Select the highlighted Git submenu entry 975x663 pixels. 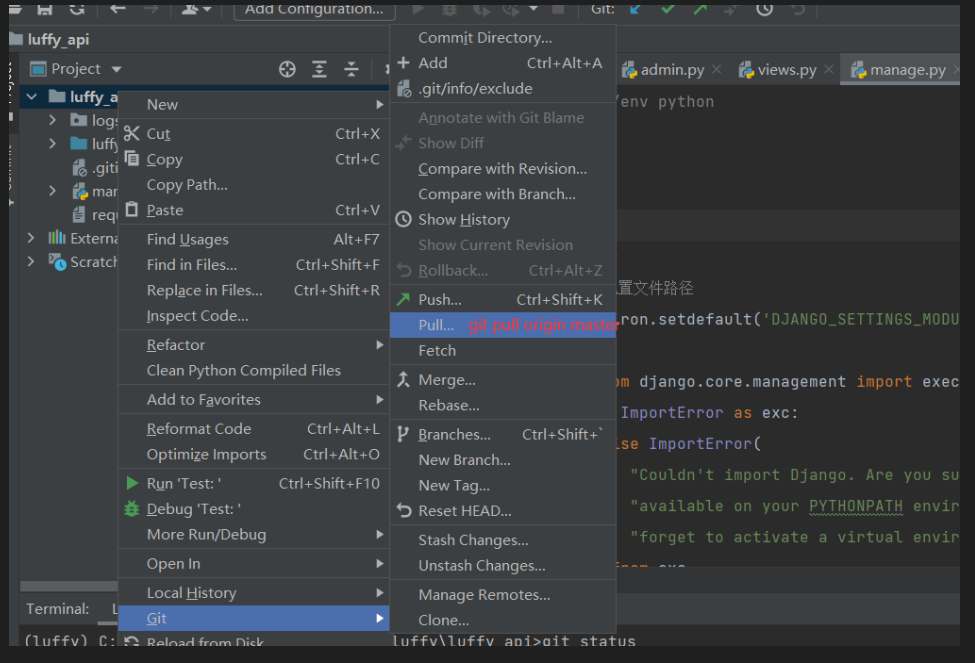click(253, 618)
